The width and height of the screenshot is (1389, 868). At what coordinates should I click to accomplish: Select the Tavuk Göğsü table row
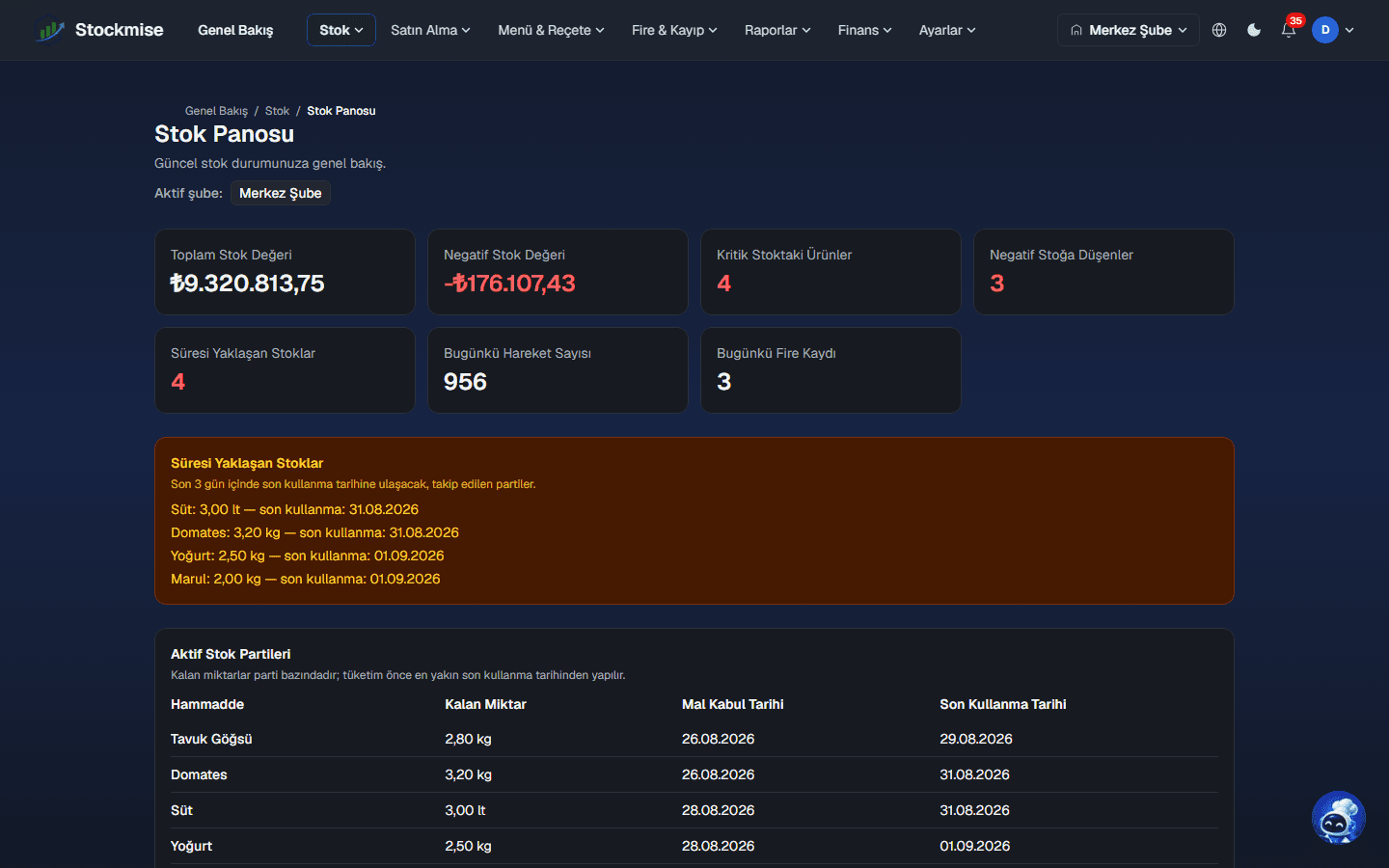click(x=694, y=739)
